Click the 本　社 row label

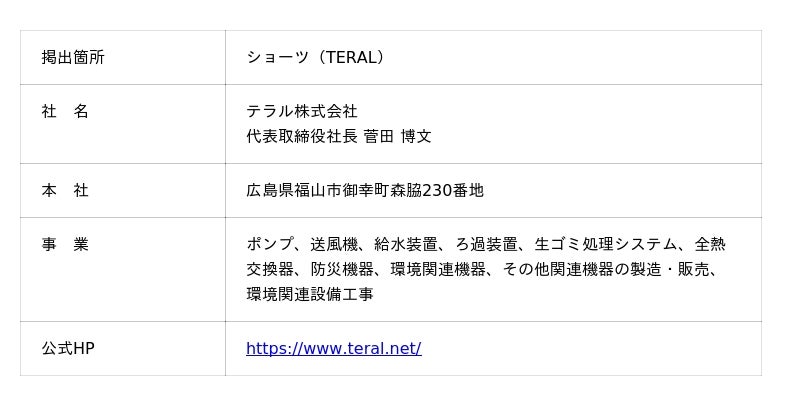coord(65,190)
